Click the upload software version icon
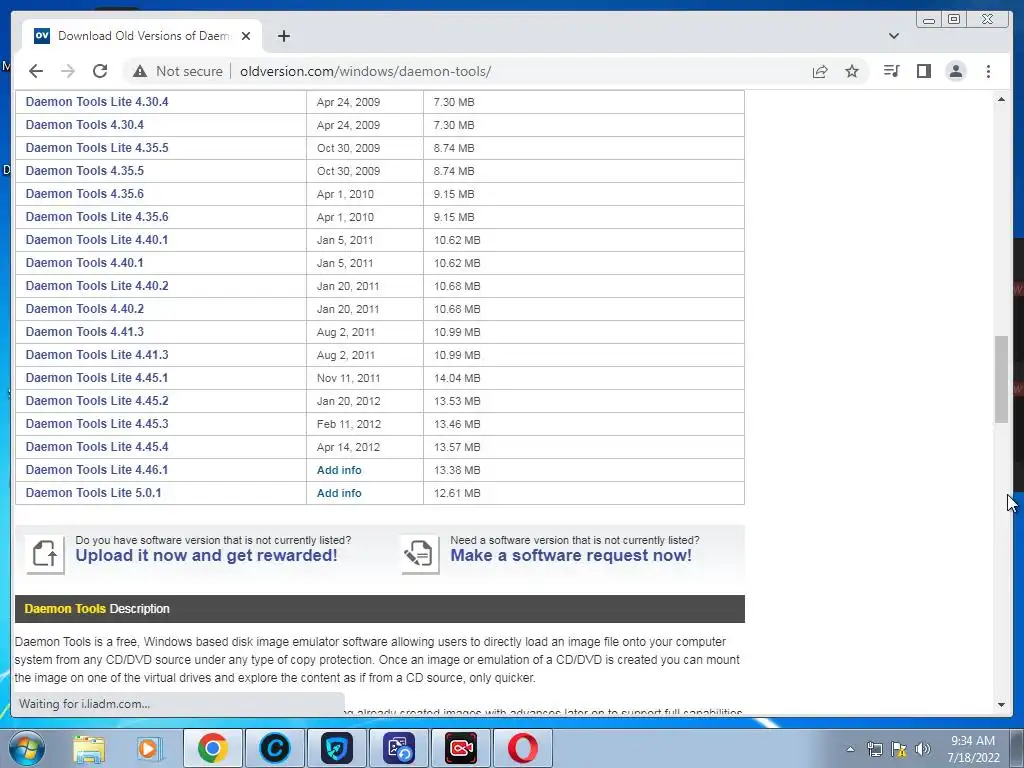The height and width of the screenshot is (768, 1024). pos(45,554)
